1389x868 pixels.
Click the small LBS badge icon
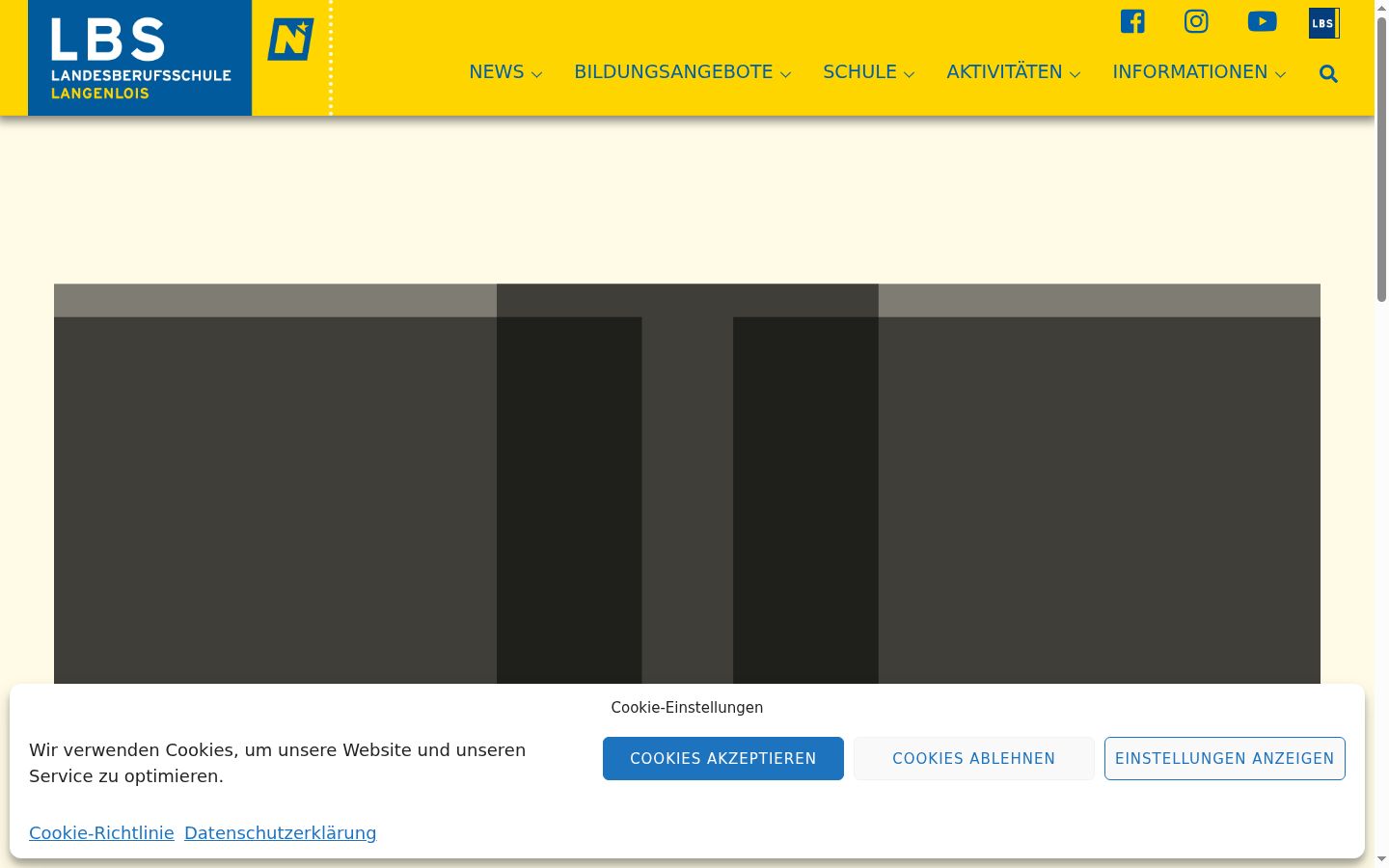pos(1323,23)
